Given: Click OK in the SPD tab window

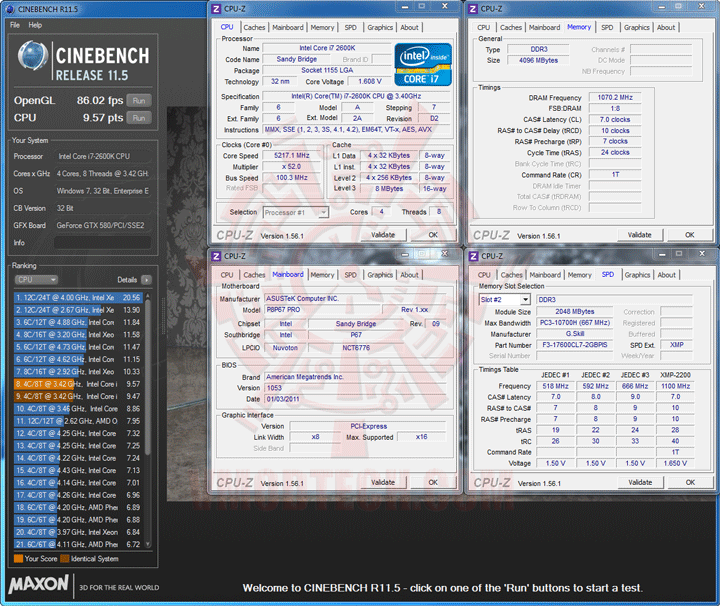Looking at the screenshot, I should 690,482.
